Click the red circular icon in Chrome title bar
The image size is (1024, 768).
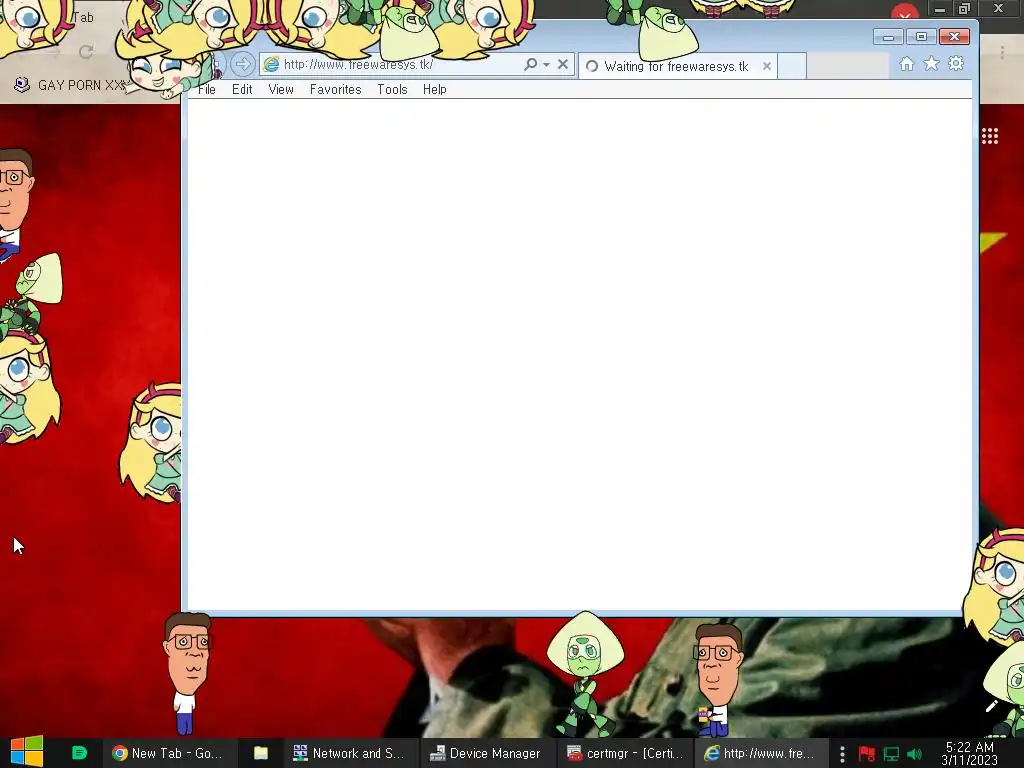(x=904, y=11)
